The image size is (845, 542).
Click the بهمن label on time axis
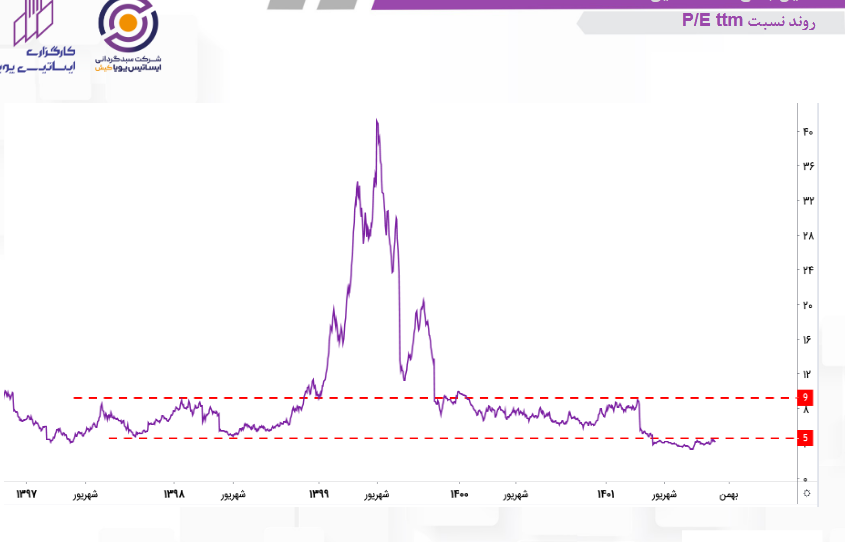point(727,494)
